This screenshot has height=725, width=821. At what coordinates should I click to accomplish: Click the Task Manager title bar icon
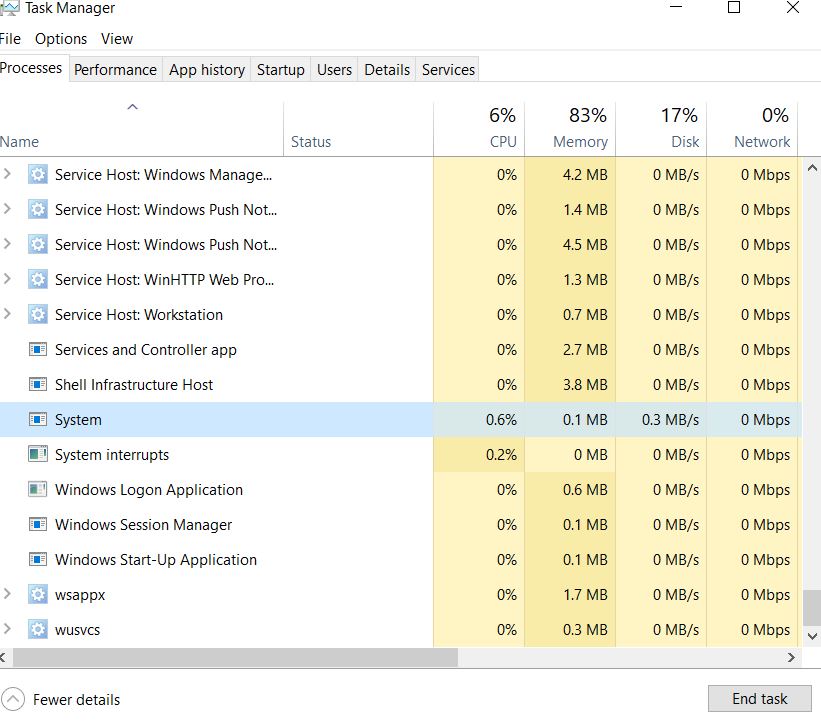(13, 8)
